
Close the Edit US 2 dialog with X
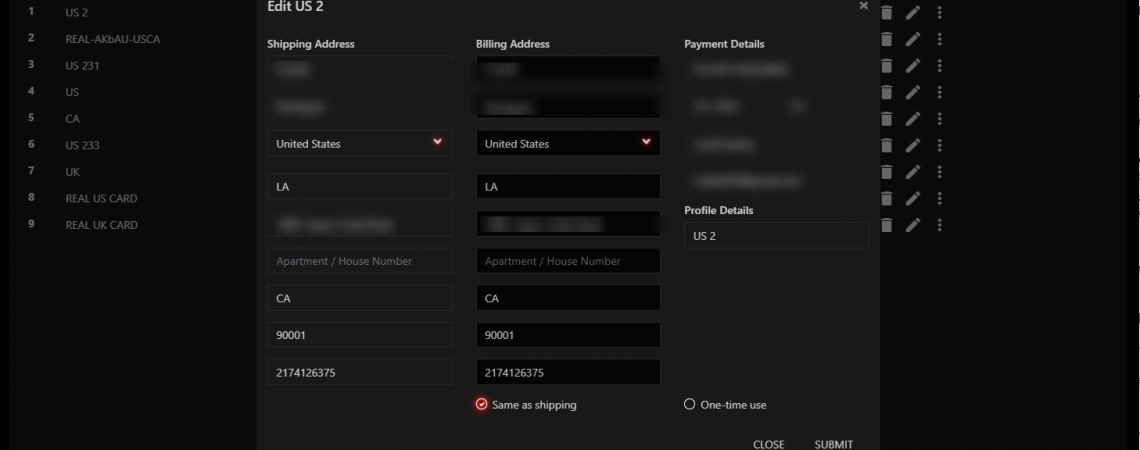tap(864, 6)
